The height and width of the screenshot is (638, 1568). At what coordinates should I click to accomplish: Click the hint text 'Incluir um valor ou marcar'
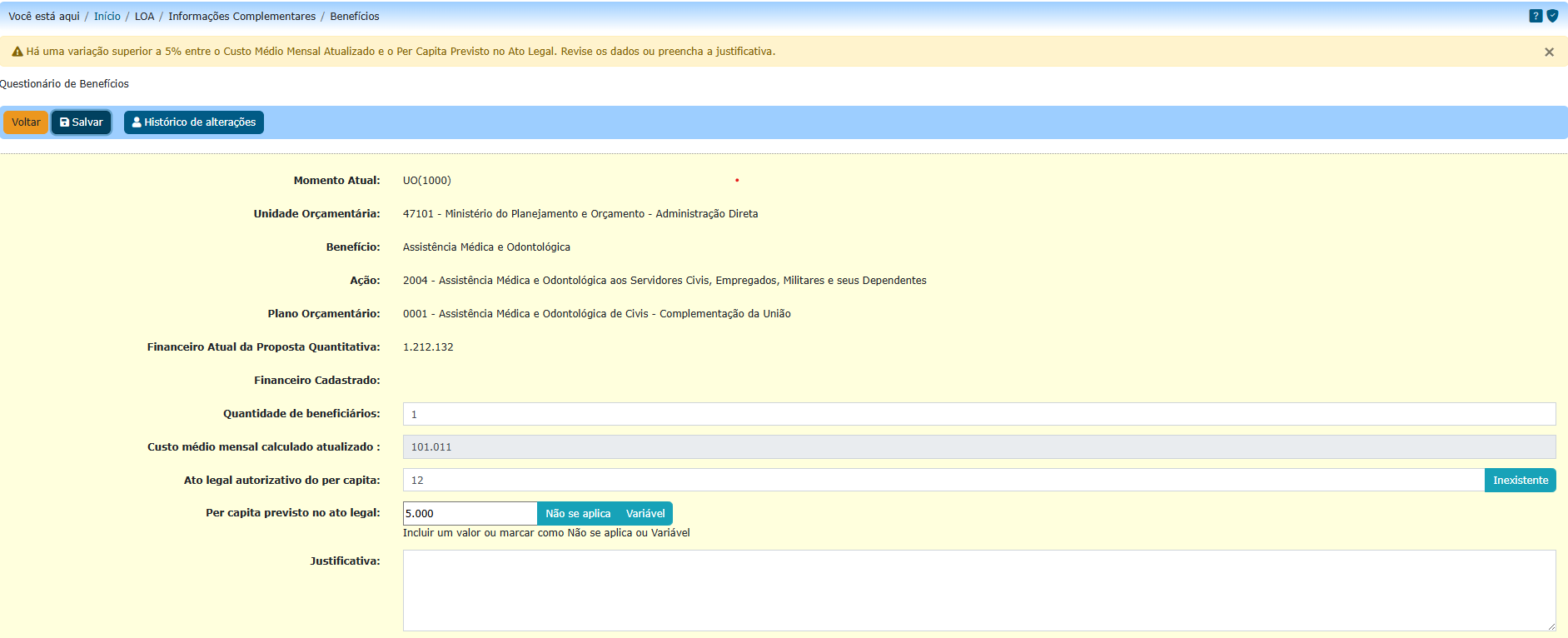click(x=546, y=533)
